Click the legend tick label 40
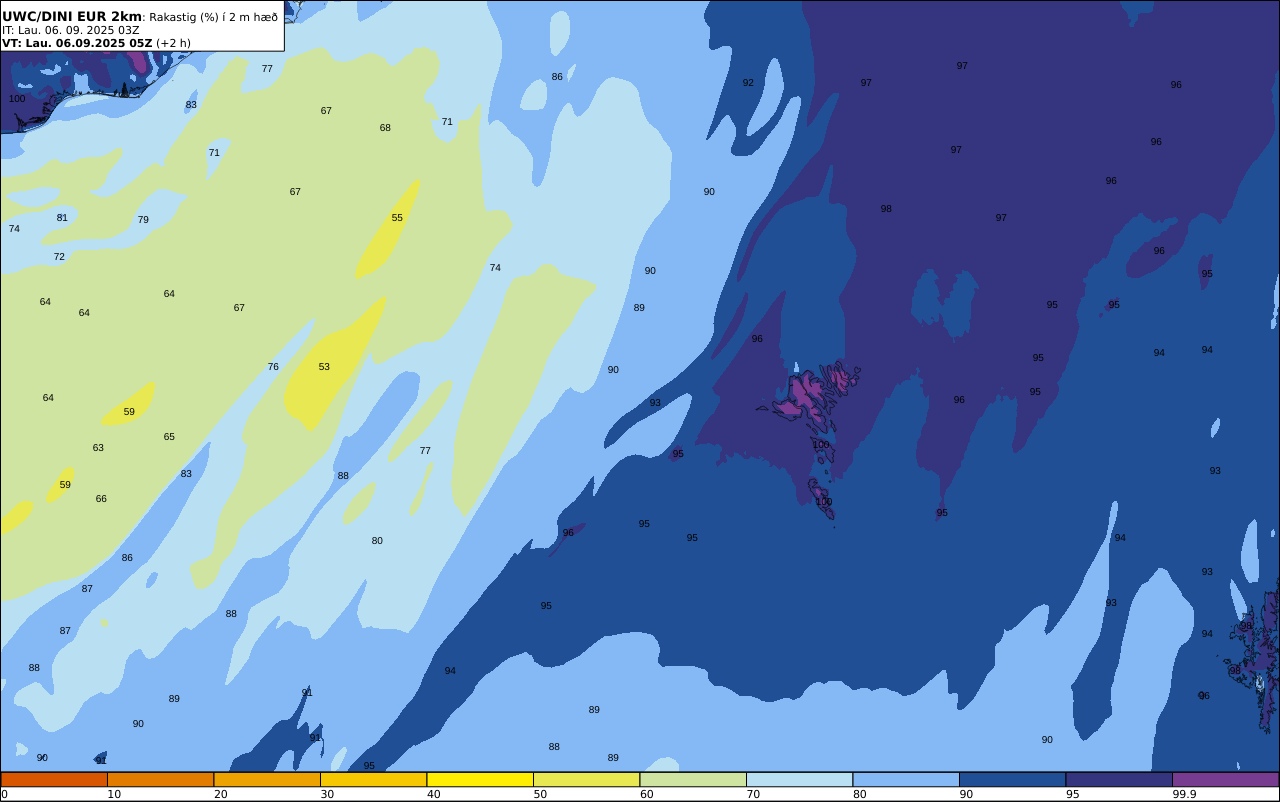The height and width of the screenshot is (802, 1280). (x=434, y=794)
